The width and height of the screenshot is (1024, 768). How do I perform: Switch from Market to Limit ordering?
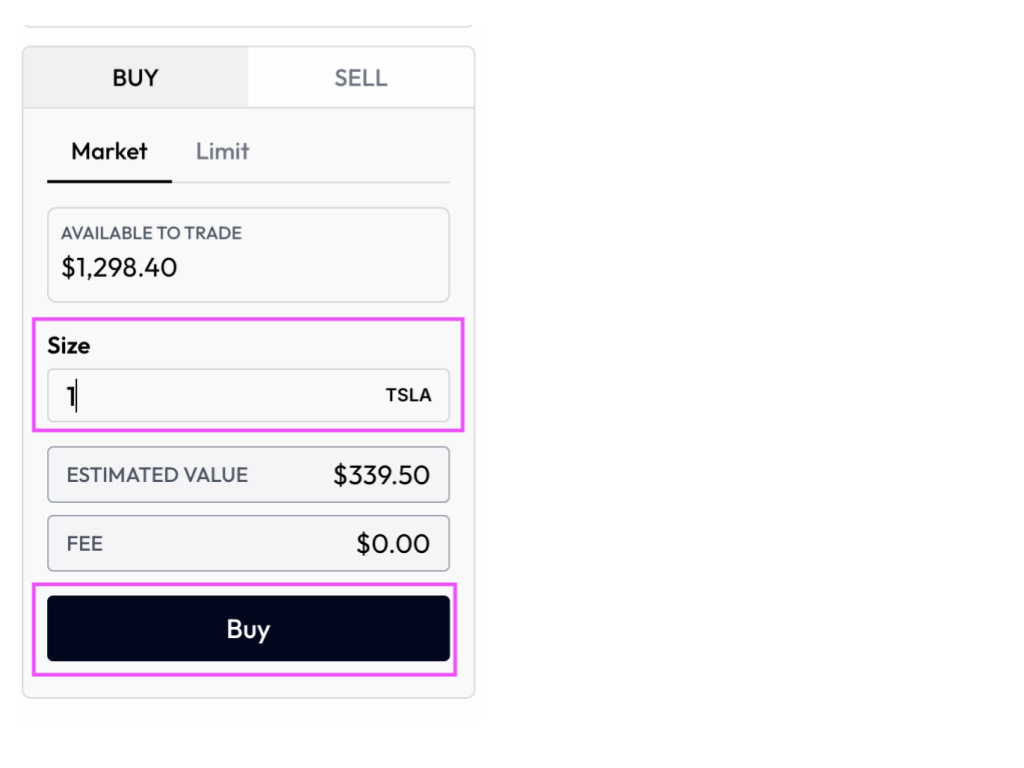[221, 151]
